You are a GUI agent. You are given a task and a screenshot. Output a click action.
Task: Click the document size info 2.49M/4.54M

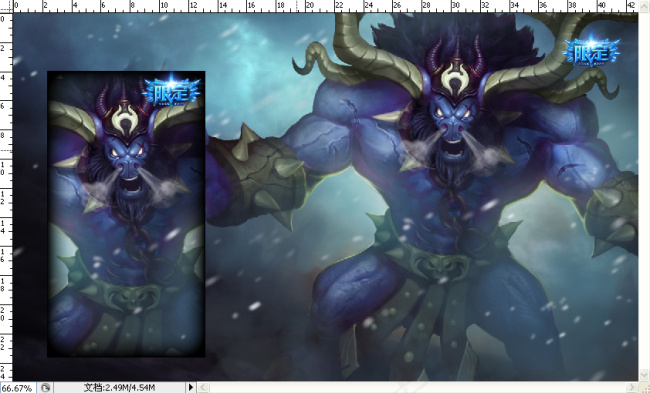pos(119,388)
